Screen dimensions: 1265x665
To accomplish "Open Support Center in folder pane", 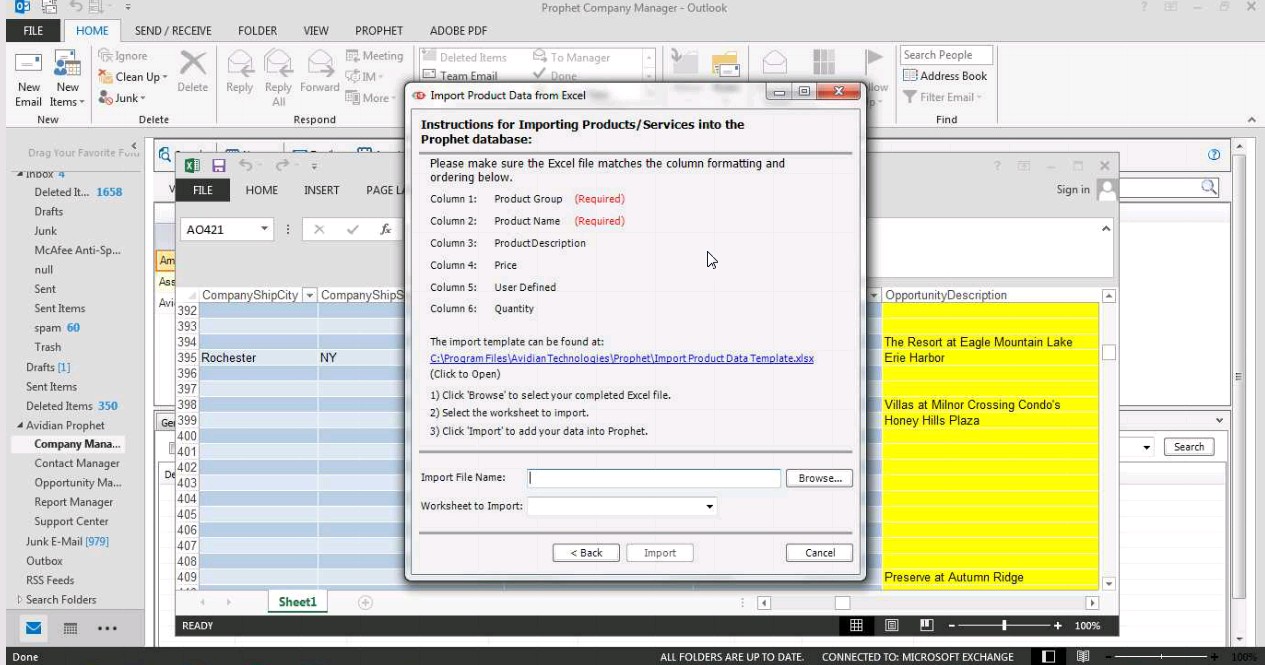I will 71,521.
